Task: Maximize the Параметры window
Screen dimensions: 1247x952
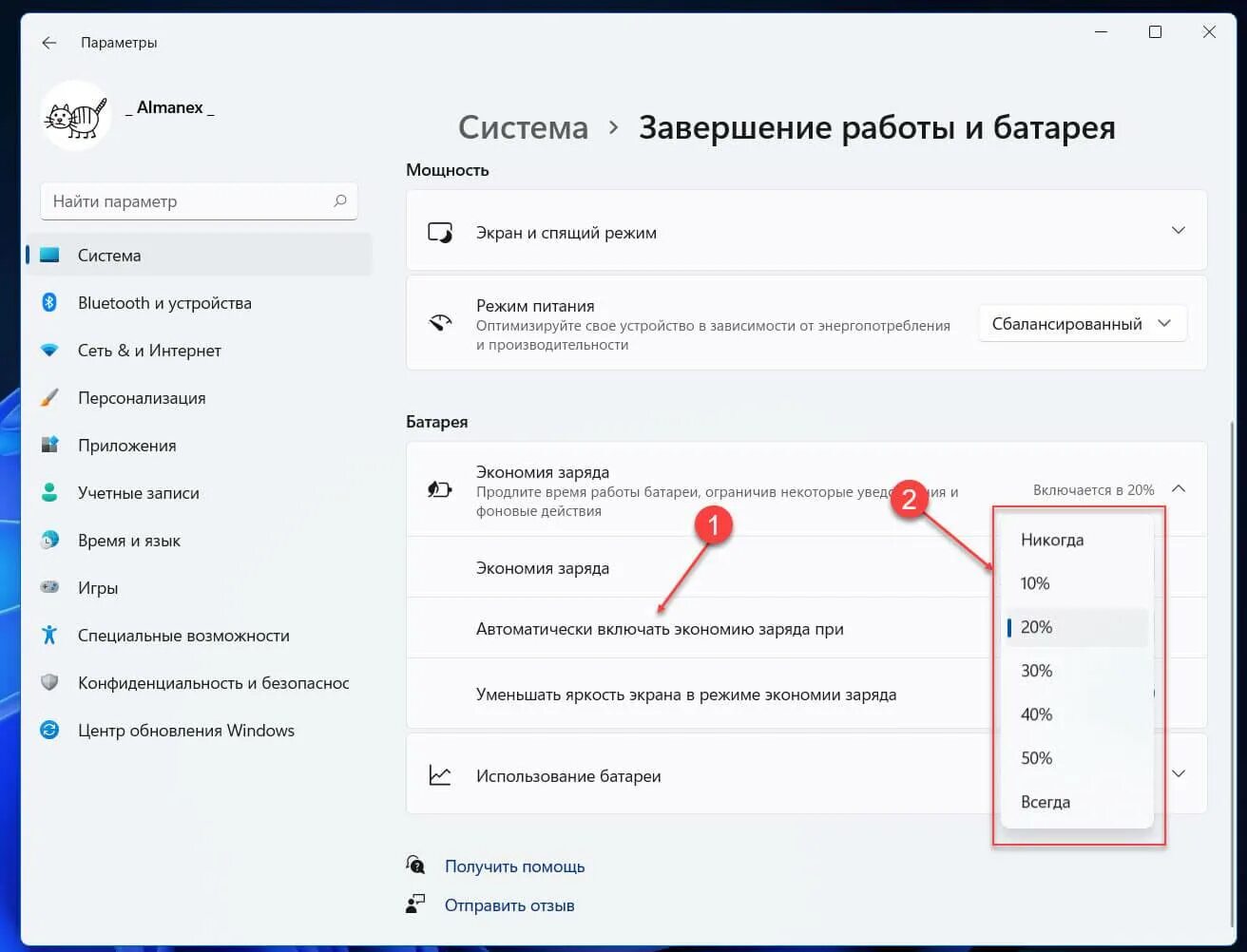Action: (x=1155, y=31)
